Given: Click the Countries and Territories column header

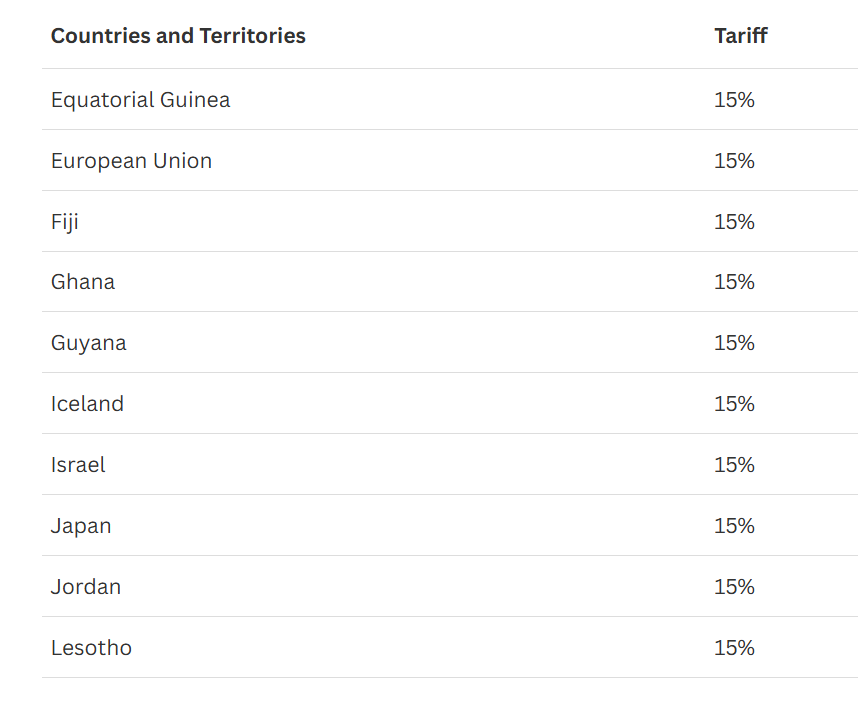Looking at the screenshot, I should 178,36.
